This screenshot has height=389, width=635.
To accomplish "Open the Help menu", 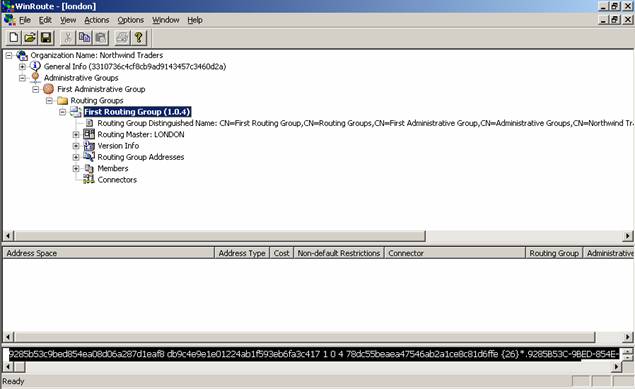I will coord(195,20).
